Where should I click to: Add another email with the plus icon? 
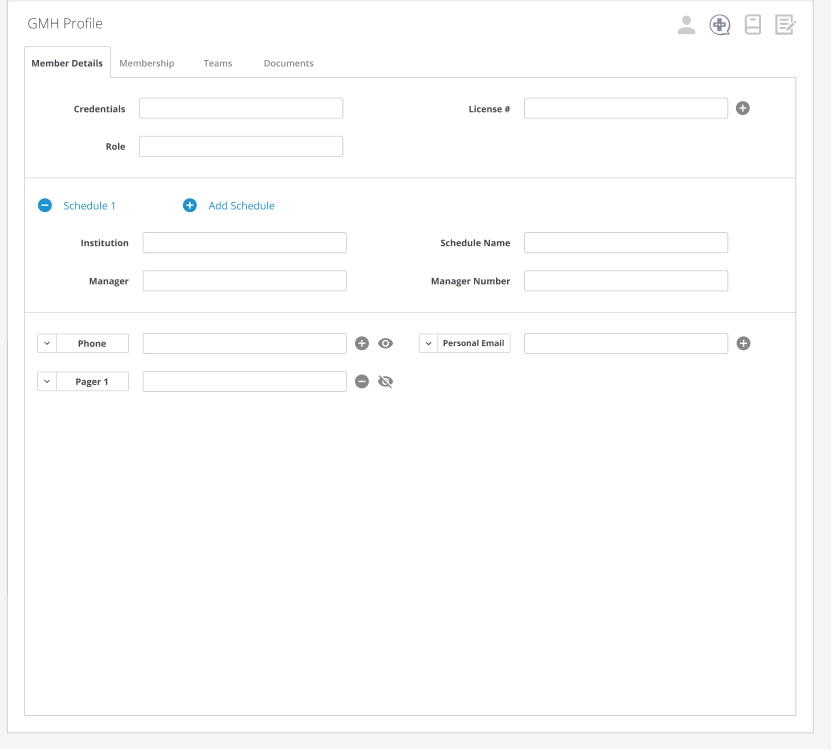click(743, 343)
